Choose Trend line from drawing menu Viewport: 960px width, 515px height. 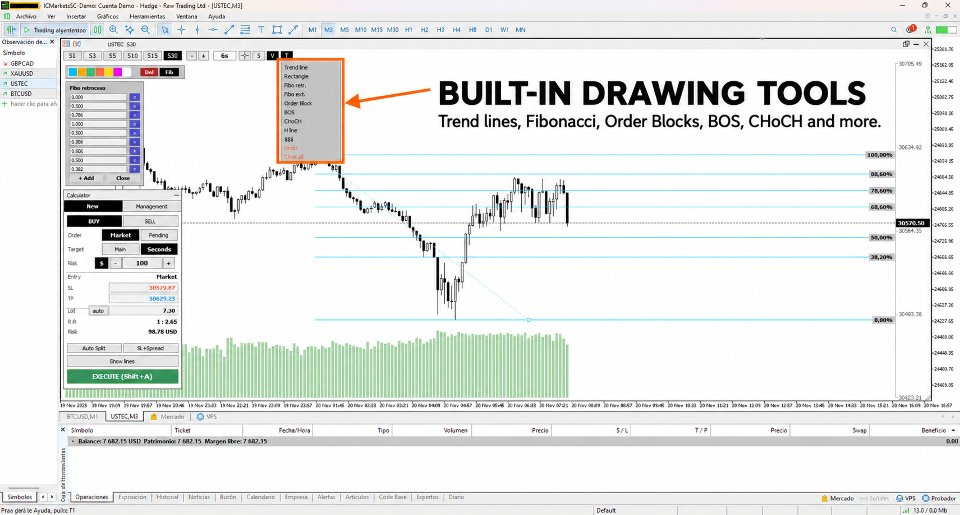click(296, 67)
